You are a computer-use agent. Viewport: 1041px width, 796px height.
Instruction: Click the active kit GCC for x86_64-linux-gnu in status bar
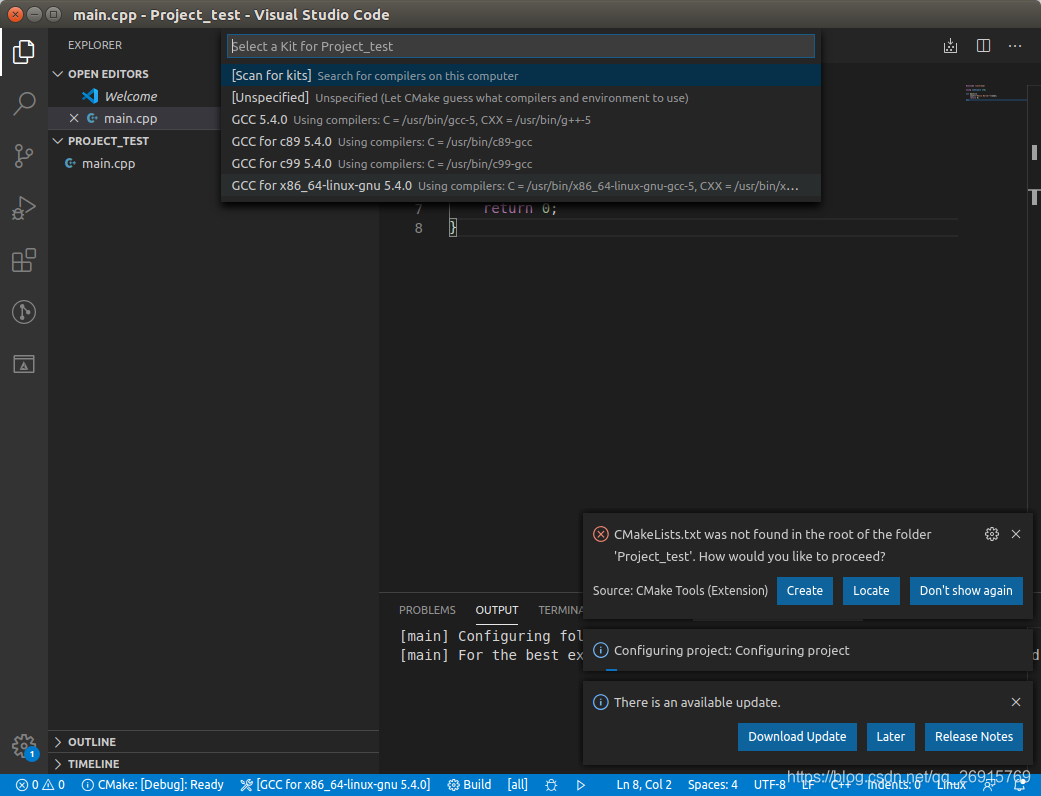click(x=335, y=785)
